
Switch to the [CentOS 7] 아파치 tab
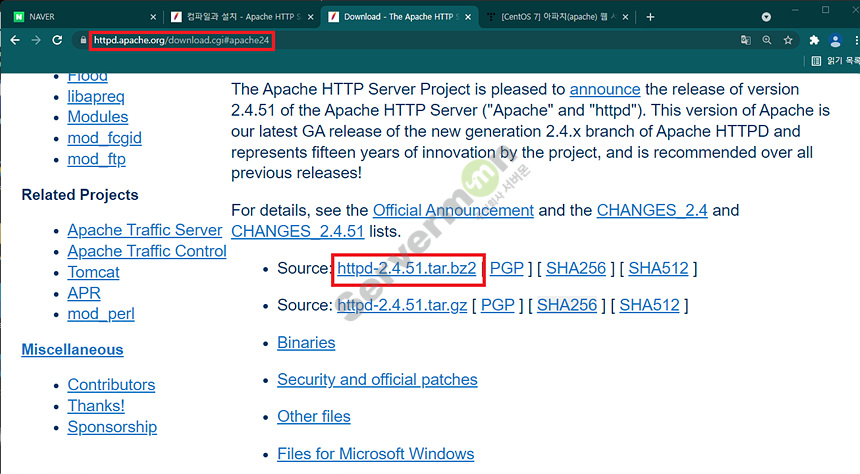556,17
